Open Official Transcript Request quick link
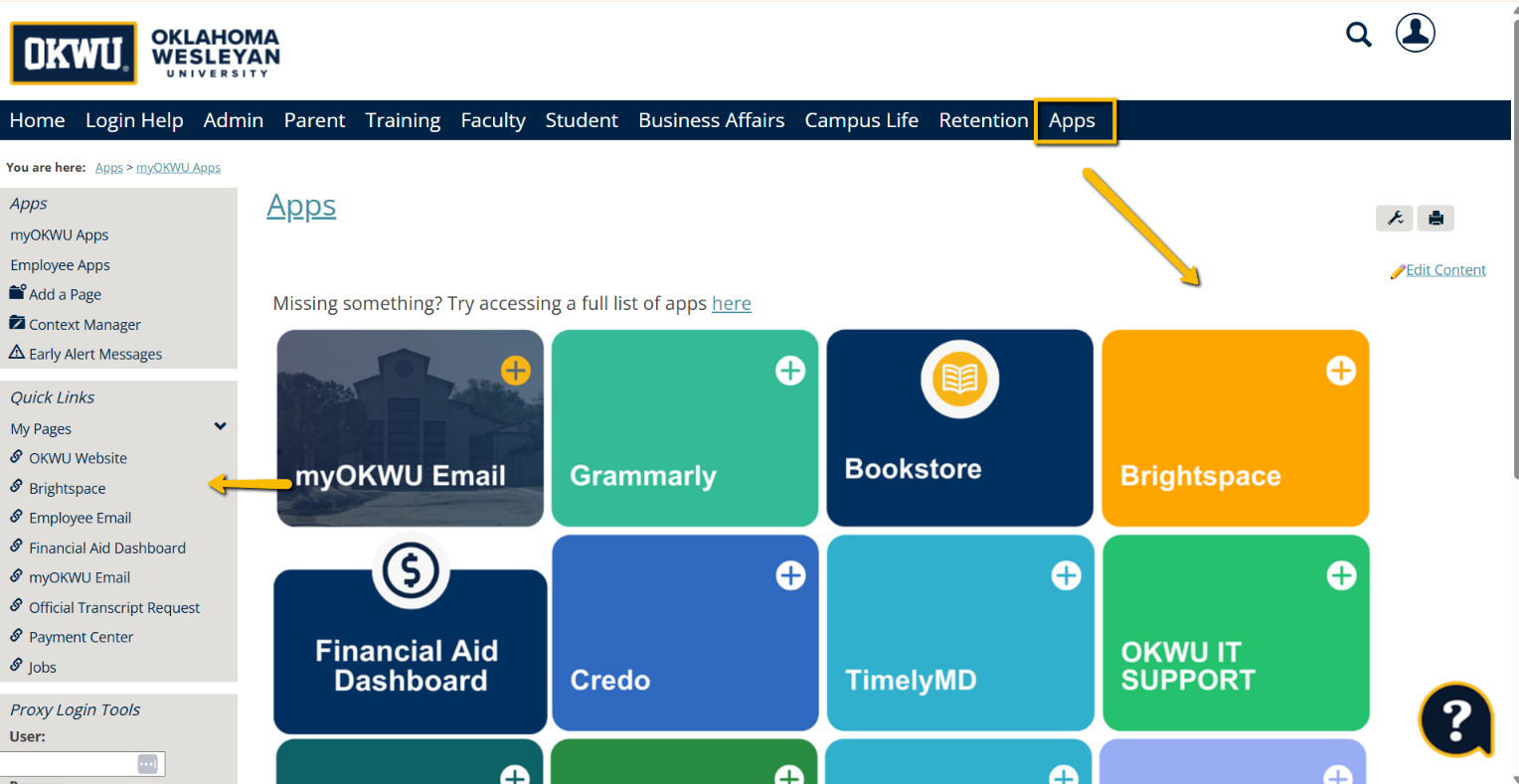 click(x=114, y=607)
